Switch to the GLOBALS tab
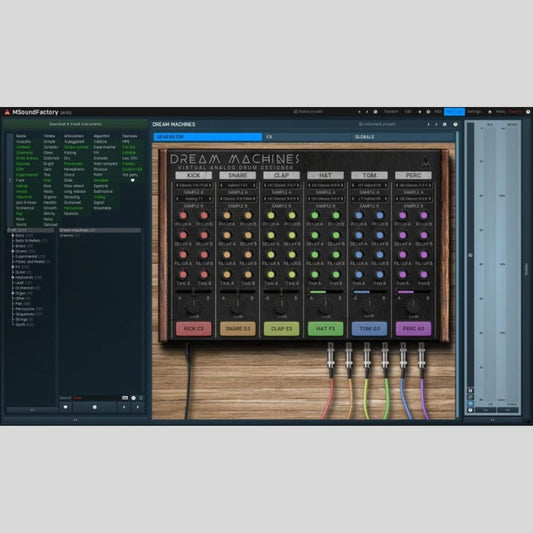 pos(403,137)
